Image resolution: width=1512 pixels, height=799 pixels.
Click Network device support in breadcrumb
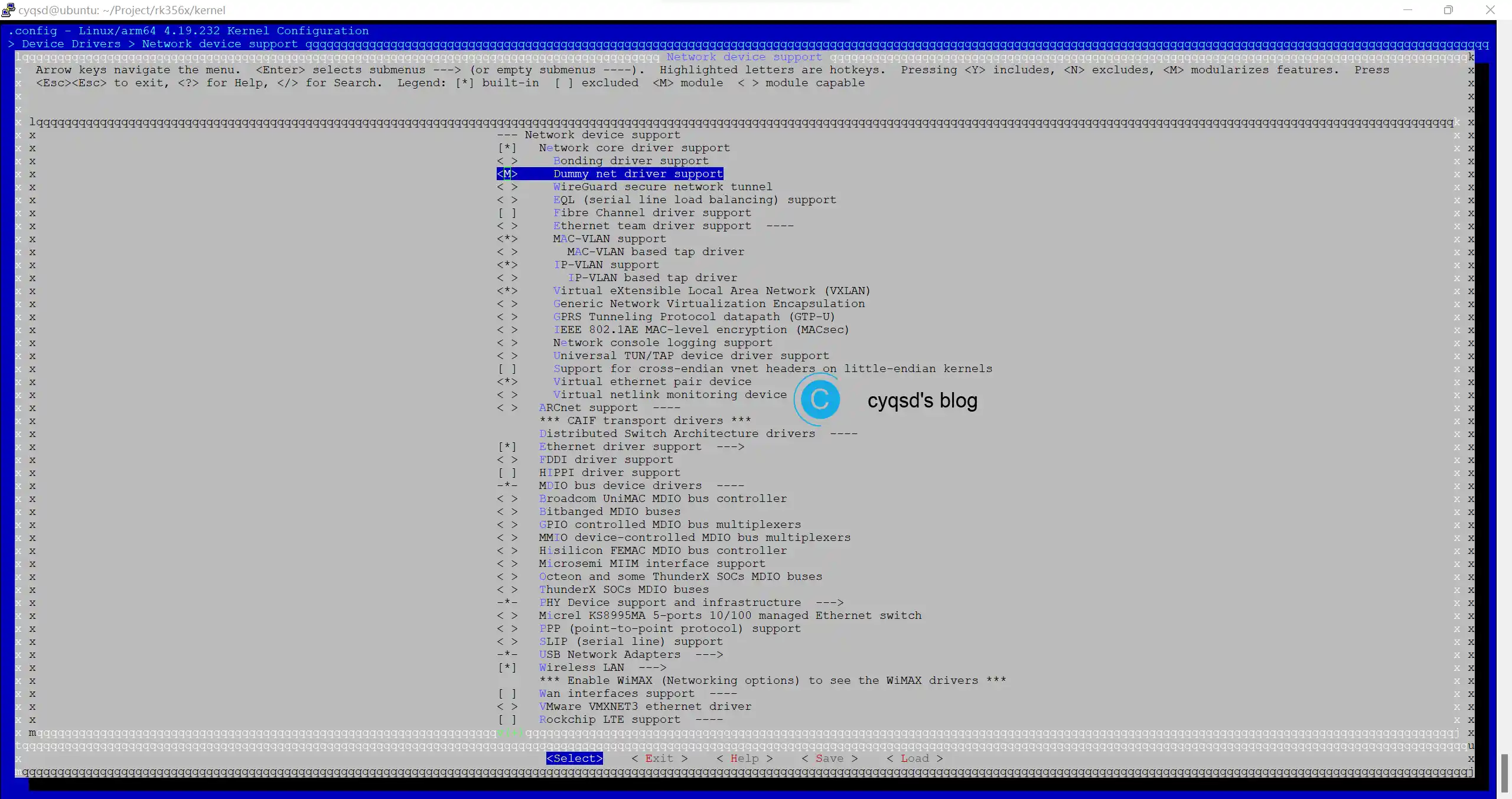220,44
